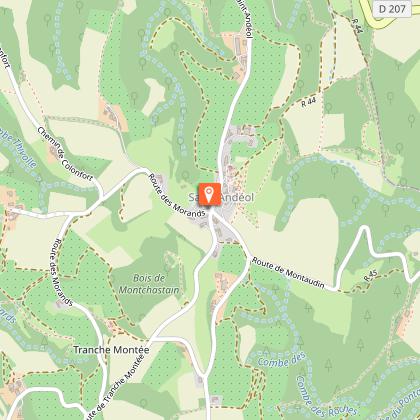Click the R 44 label near D 207
This screenshot has height=420, width=420.
(x=357, y=26)
